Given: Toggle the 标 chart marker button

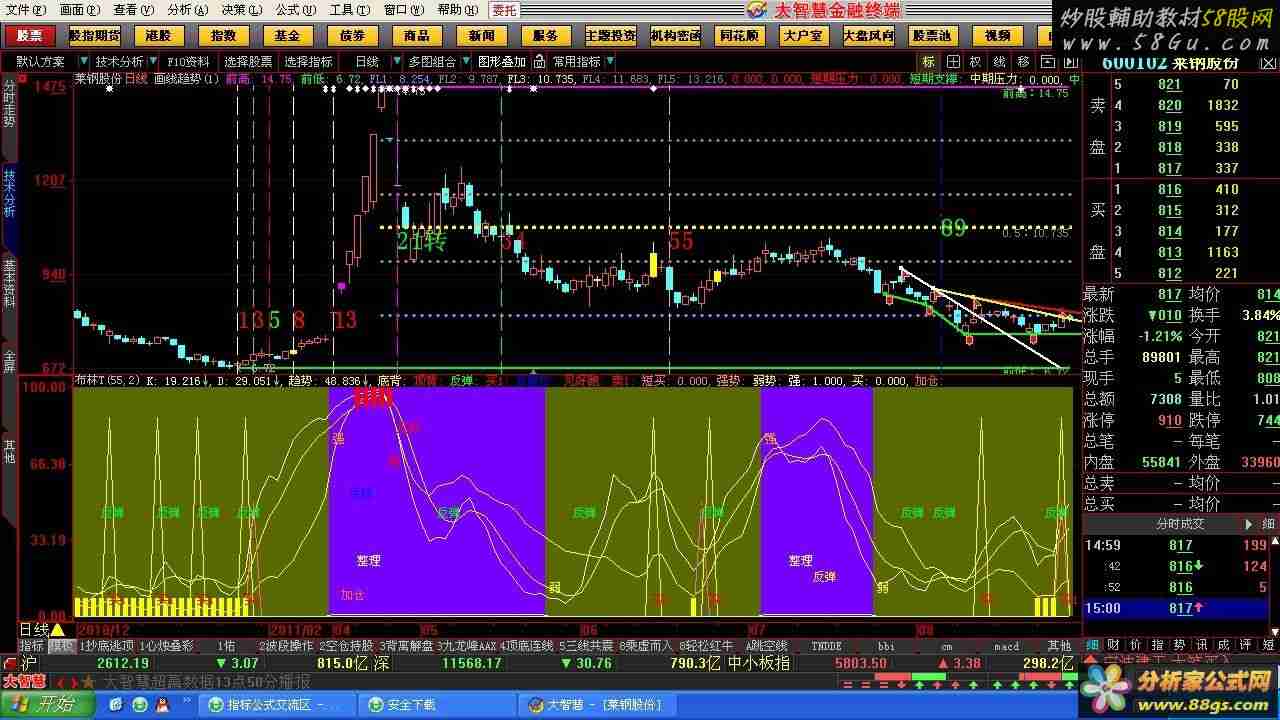Looking at the screenshot, I should (929, 61).
